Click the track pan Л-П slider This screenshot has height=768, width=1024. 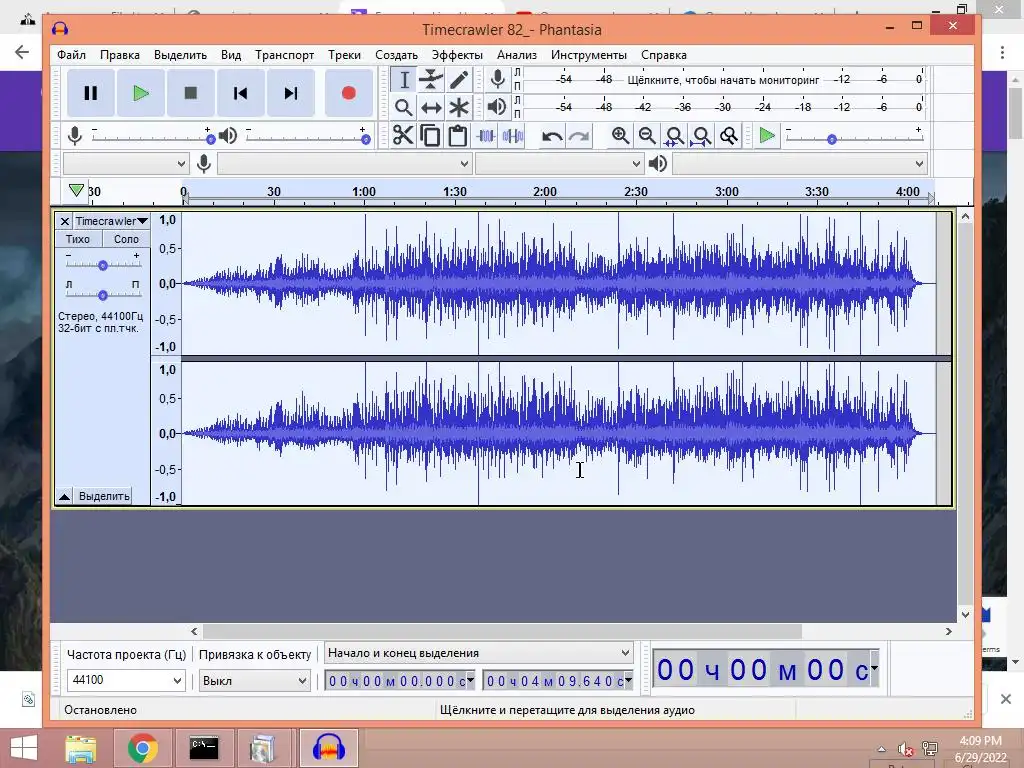[x=103, y=295]
